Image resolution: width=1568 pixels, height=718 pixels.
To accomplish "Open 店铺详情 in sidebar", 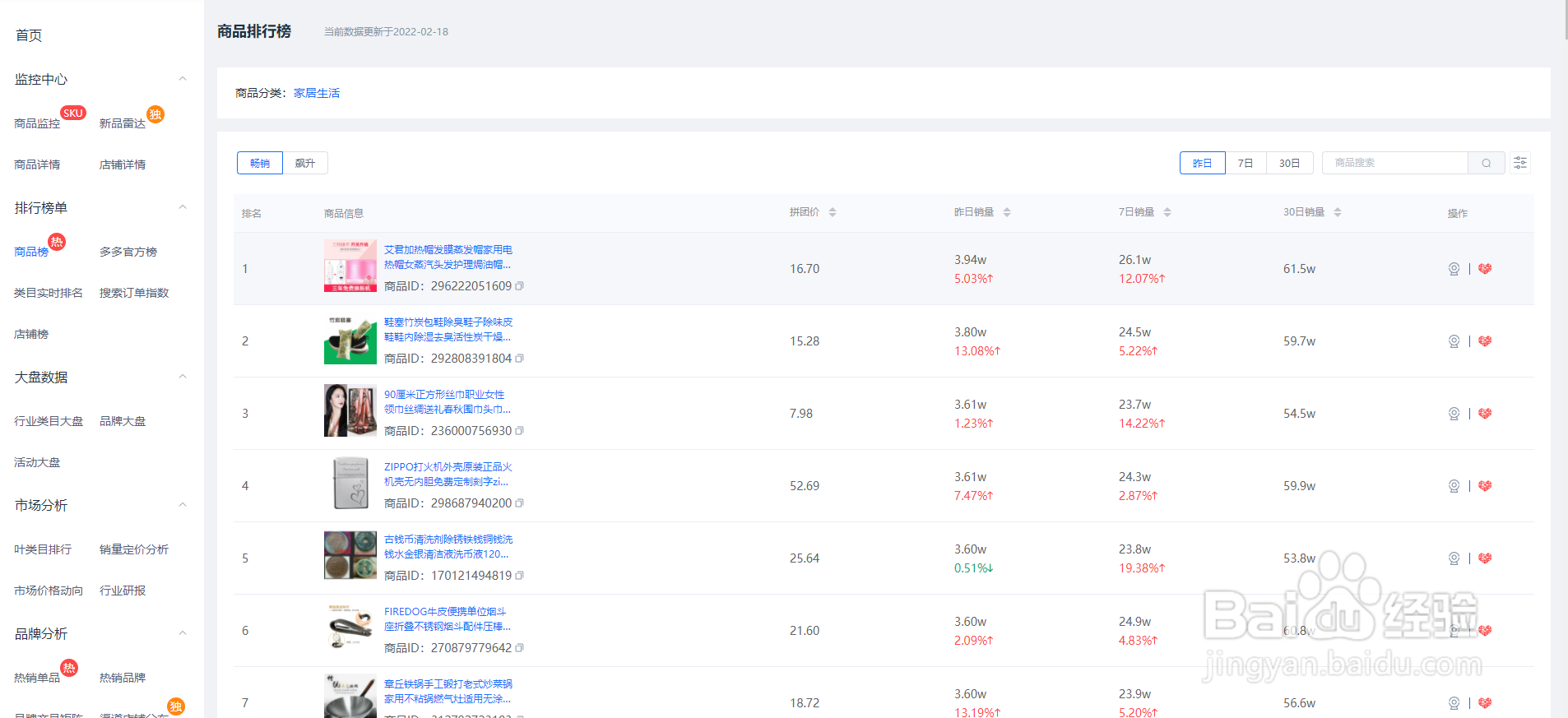I will [x=123, y=164].
